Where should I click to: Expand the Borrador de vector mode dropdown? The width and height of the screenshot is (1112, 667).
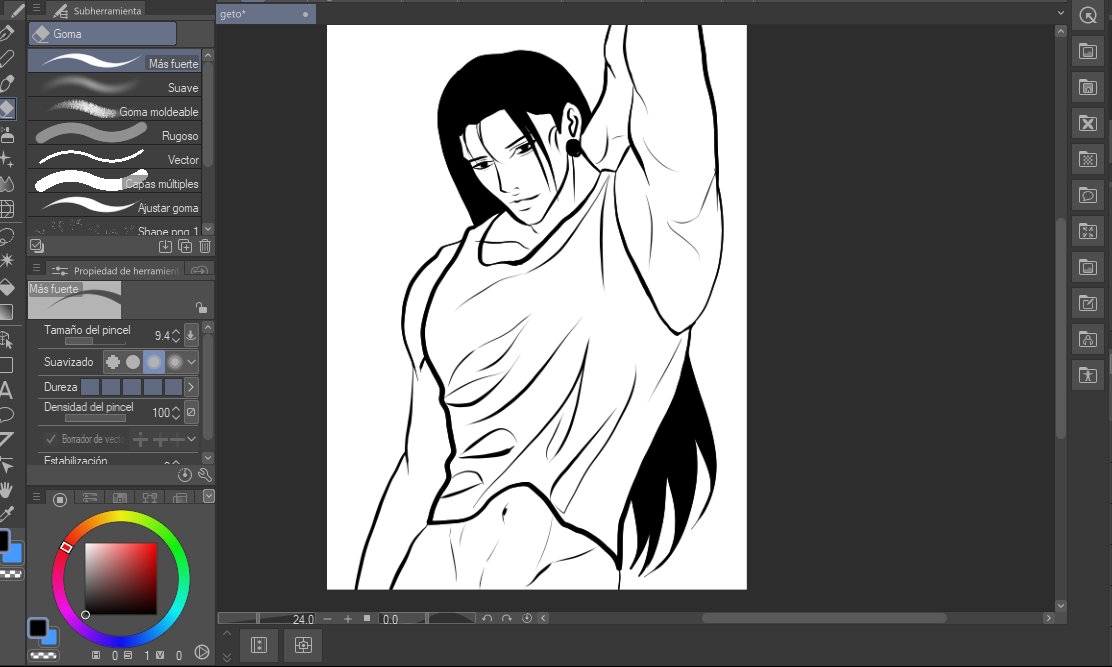(191, 439)
